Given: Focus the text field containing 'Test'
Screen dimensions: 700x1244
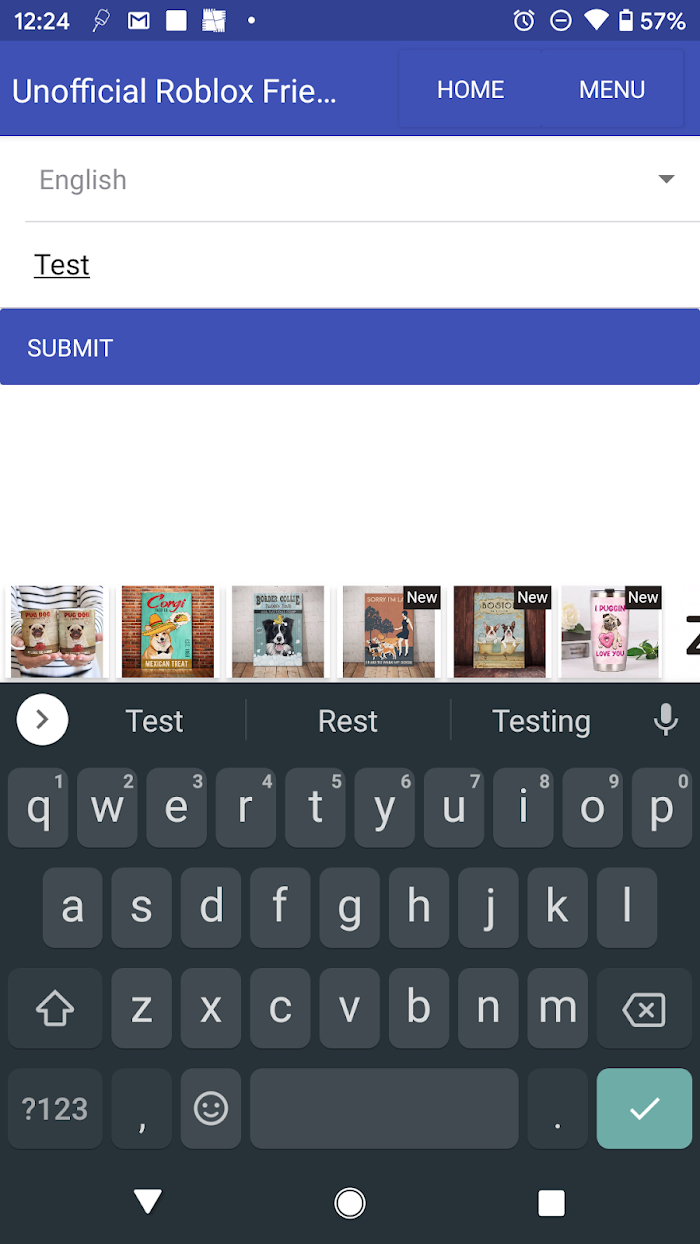Looking at the screenshot, I should pos(350,265).
